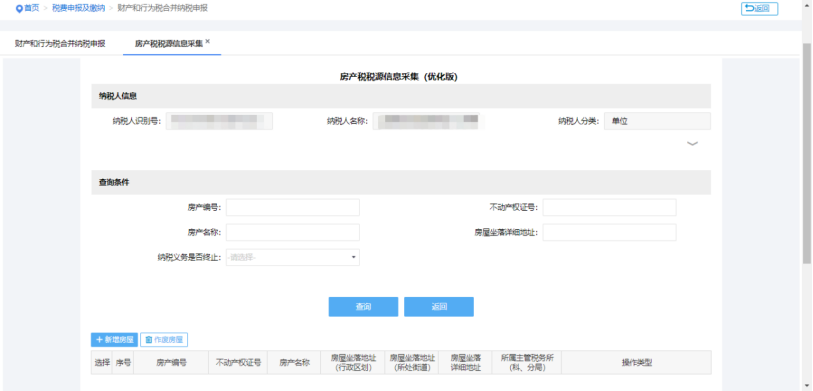
Task: Click the blue 查询 button
Action: coord(363,306)
